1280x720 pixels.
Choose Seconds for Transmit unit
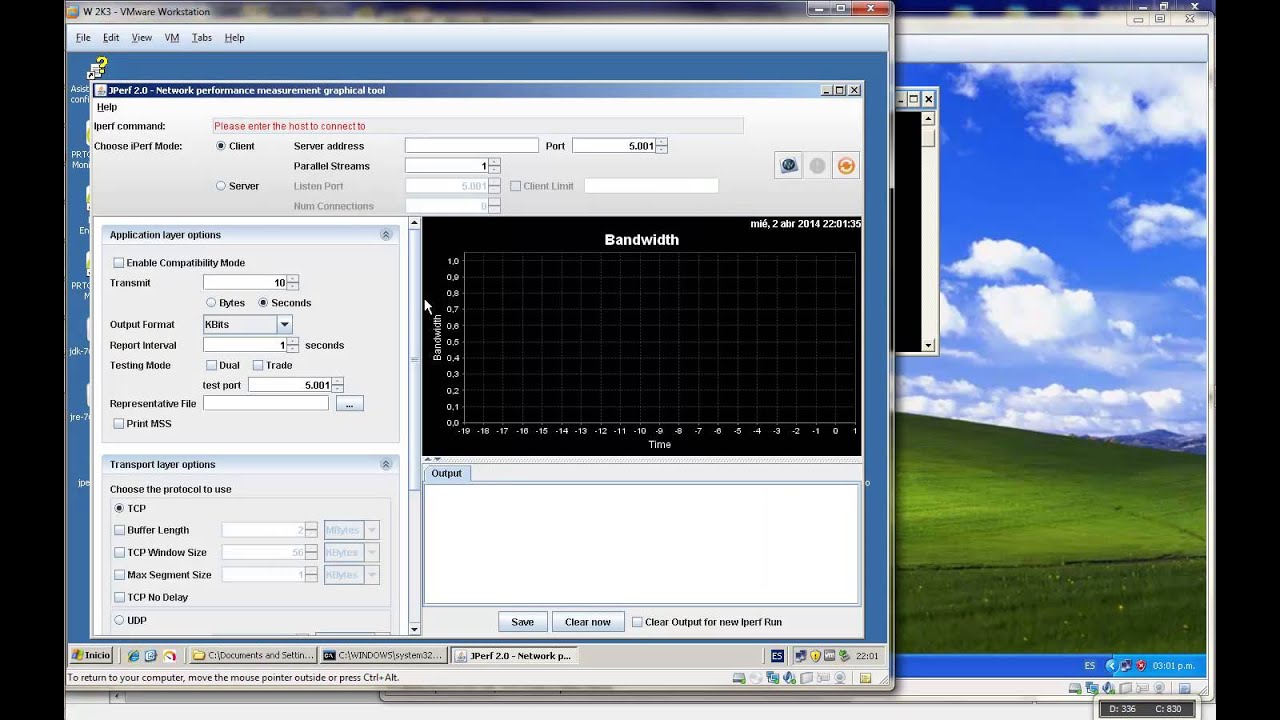point(263,303)
